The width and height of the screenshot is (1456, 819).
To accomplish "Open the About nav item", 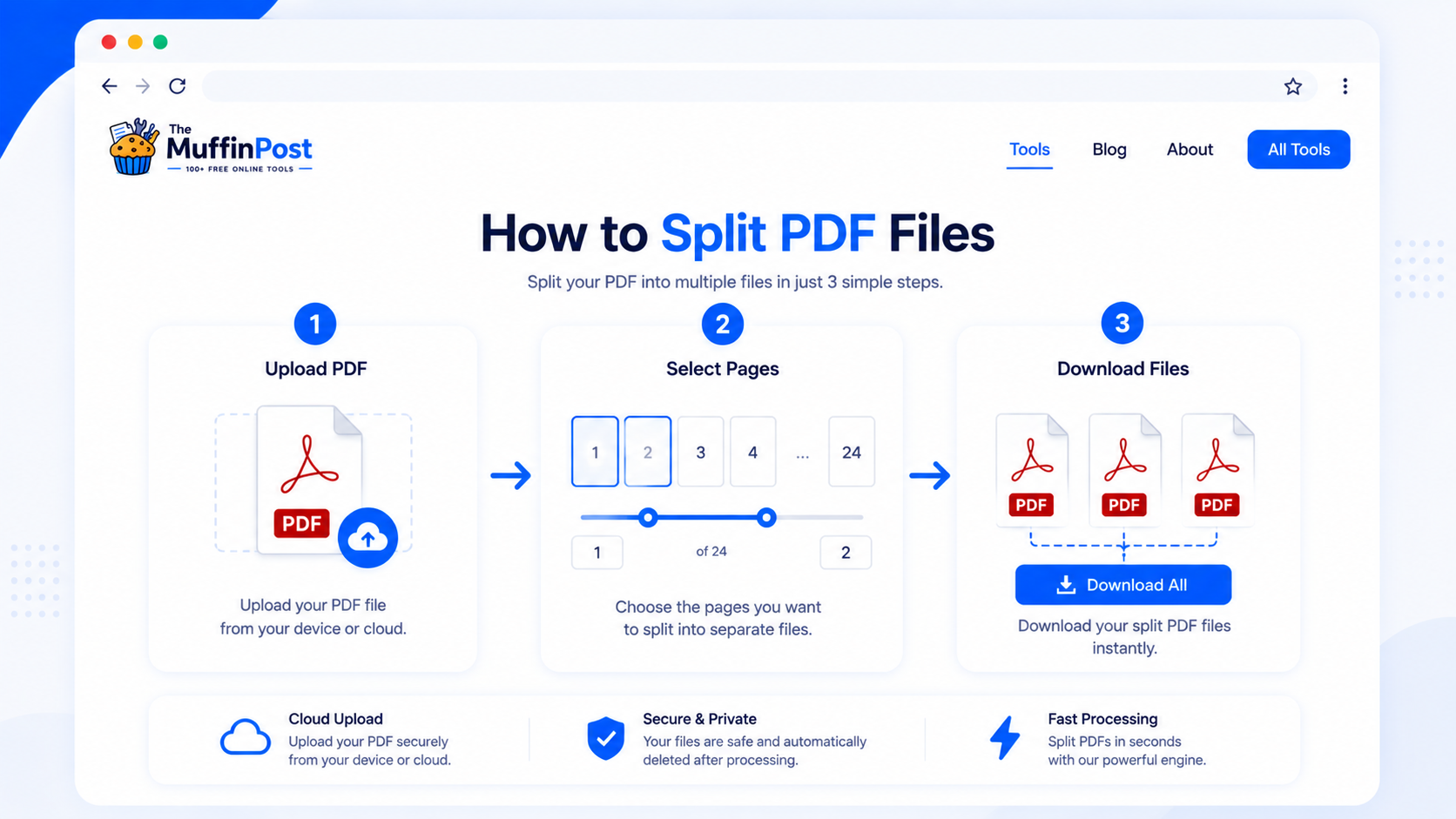I will tap(1190, 150).
